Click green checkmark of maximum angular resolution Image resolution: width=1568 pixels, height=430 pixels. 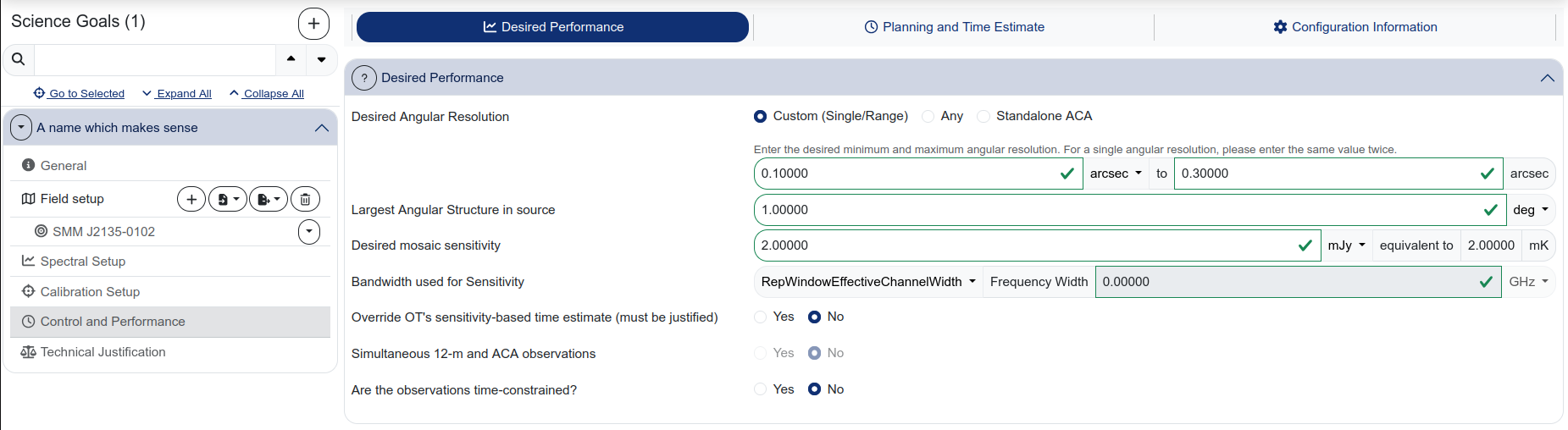pyautogui.click(x=1487, y=174)
